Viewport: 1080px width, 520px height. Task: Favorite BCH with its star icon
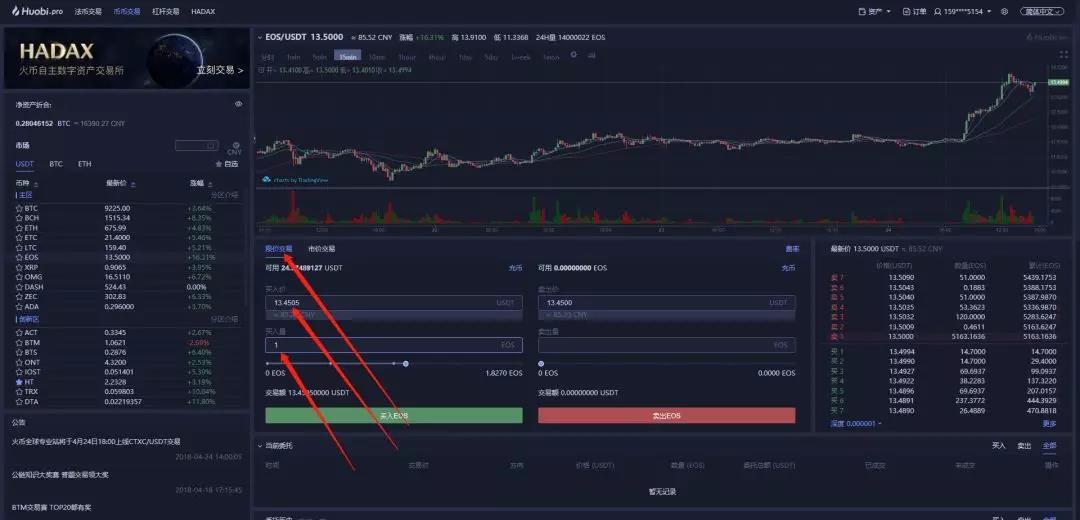click(19, 218)
